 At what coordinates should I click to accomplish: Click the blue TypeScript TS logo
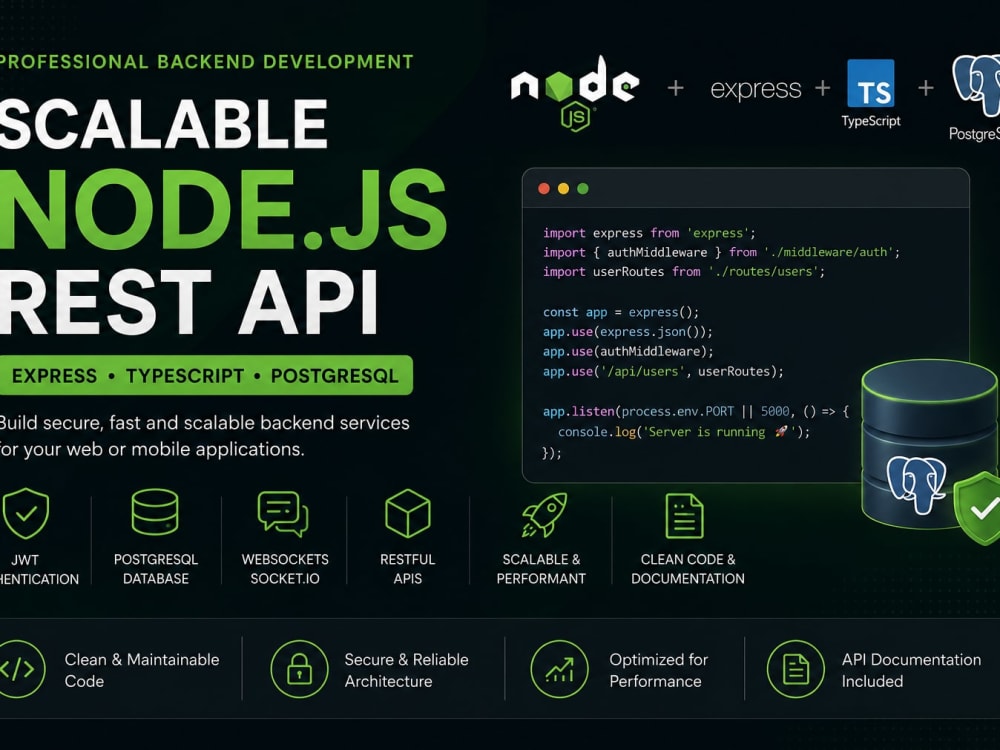point(871,84)
